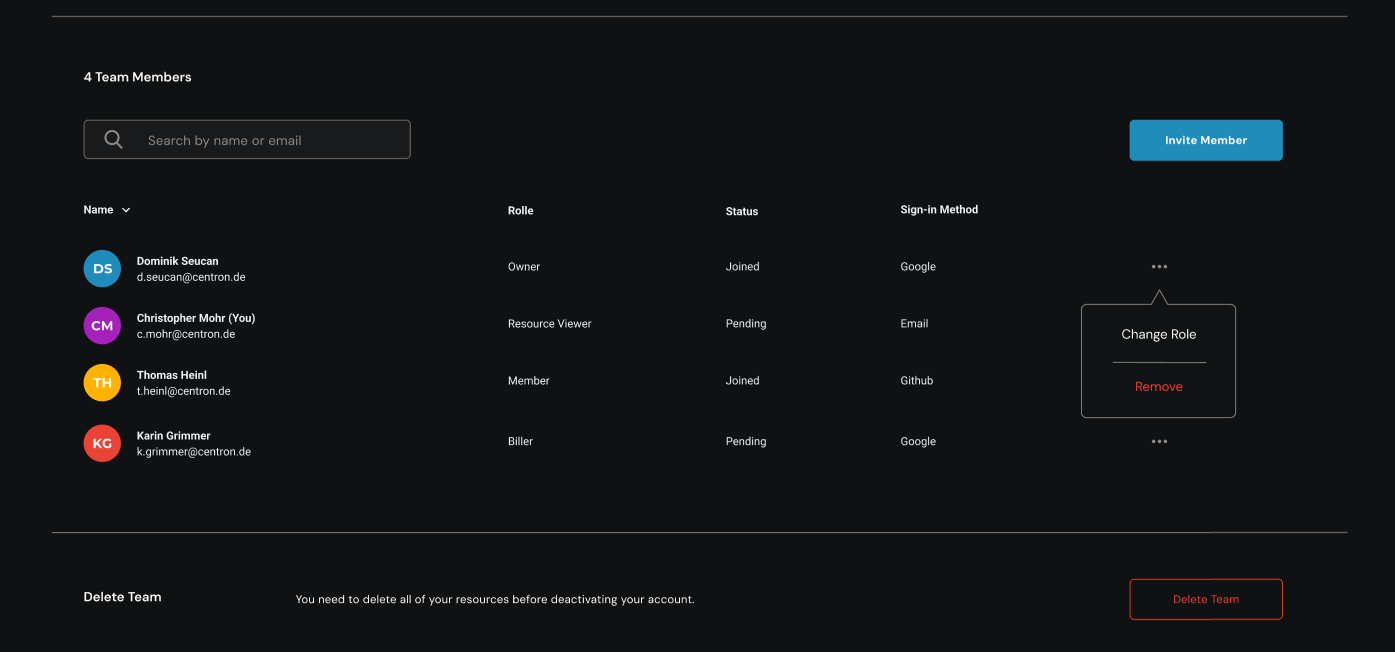
Task: Click the Rolle column header
Action: (520, 211)
